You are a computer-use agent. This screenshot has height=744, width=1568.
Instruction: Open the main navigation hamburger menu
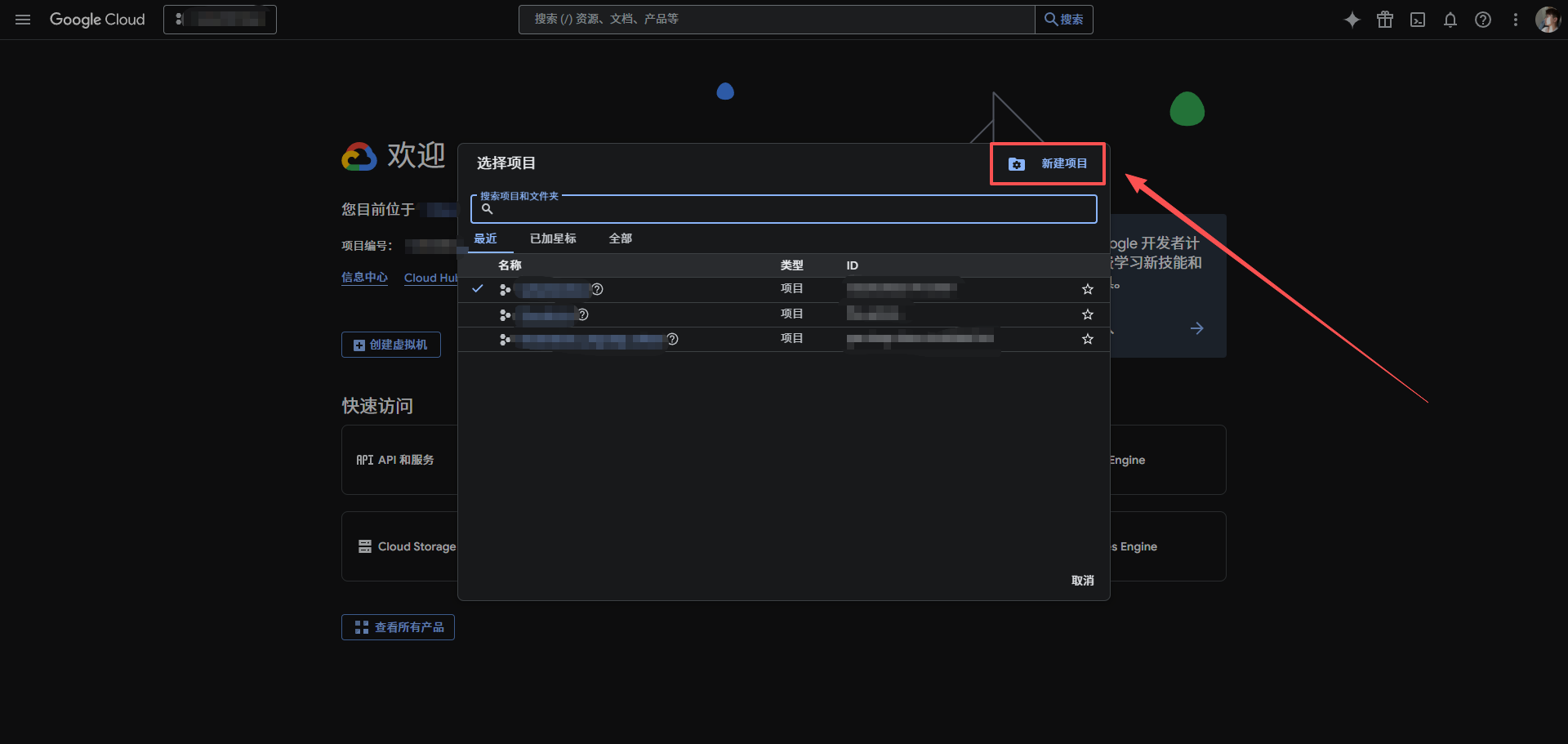pyautogui.click(x=23, y=20)
